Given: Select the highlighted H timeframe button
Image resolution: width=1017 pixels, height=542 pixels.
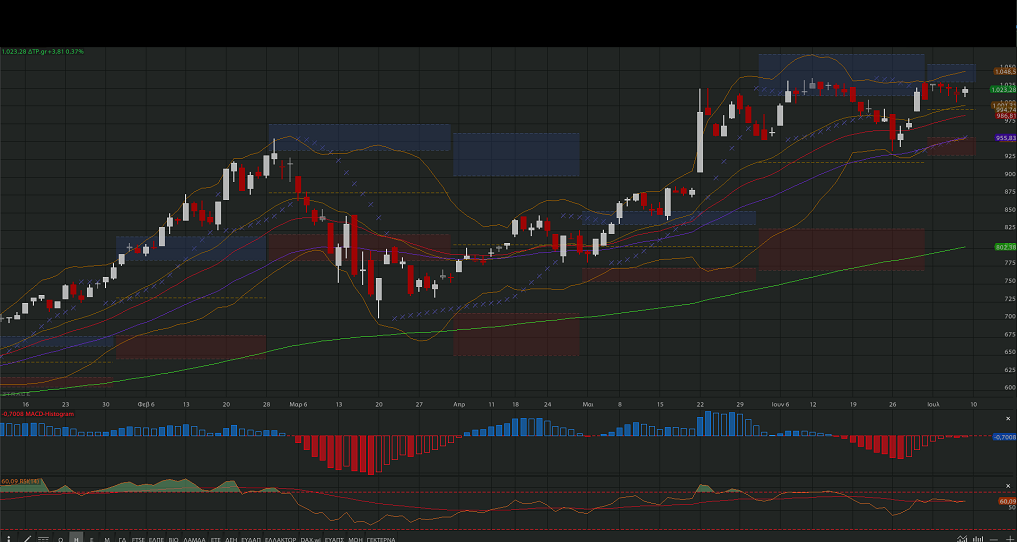Looking at the screenshot, I should (x=76, y=537).
